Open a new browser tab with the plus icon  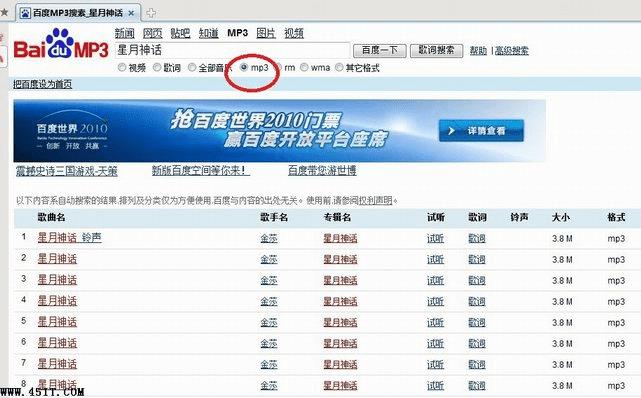click(151, 13)
